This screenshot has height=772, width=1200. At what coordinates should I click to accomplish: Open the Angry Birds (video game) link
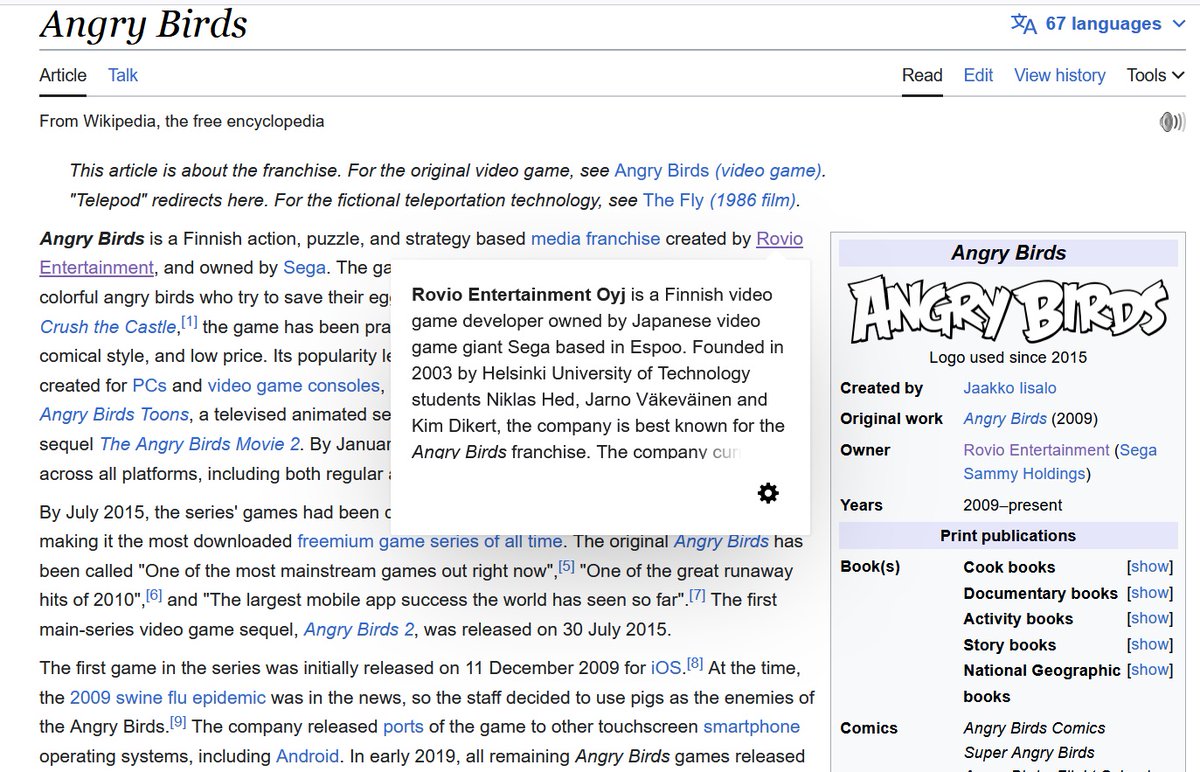(x=718, y=170)
